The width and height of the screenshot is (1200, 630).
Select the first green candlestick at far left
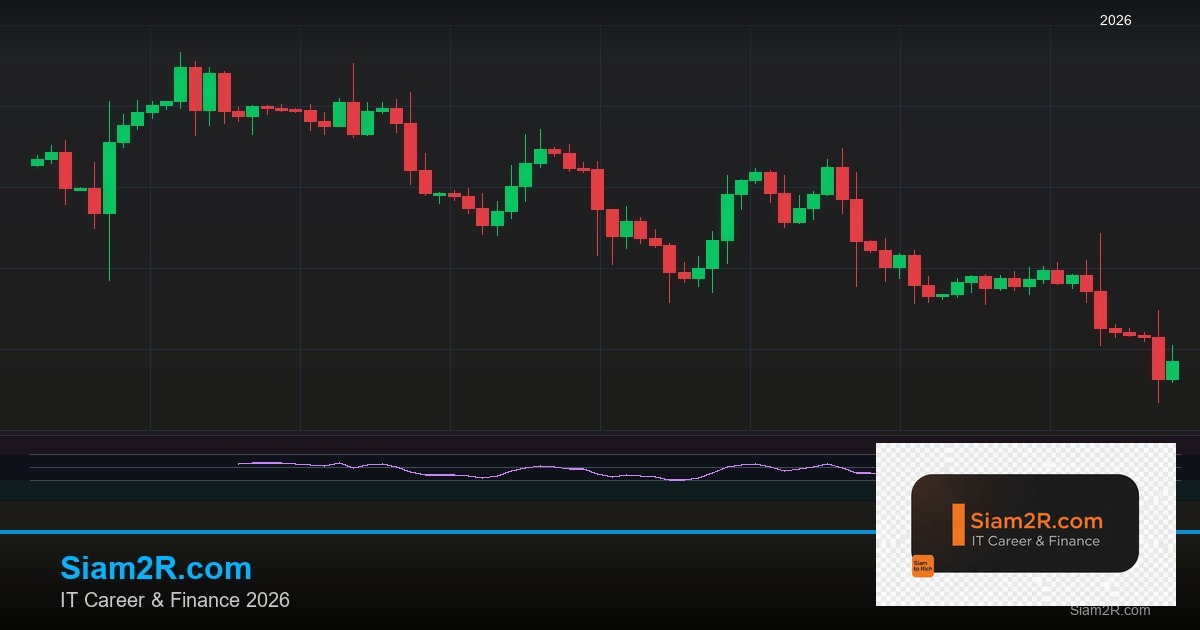[37, 161]
